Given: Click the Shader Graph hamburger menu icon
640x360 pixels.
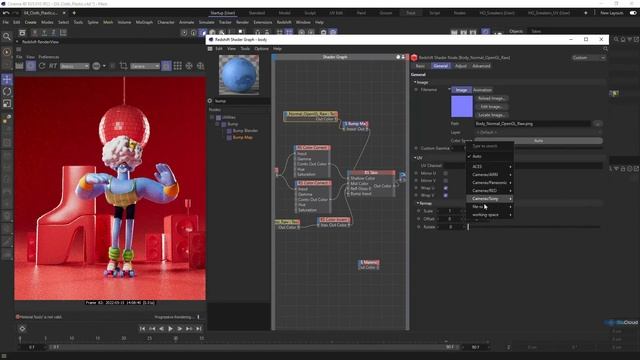Looking at the screenshot, I should [x=210, y=49].
